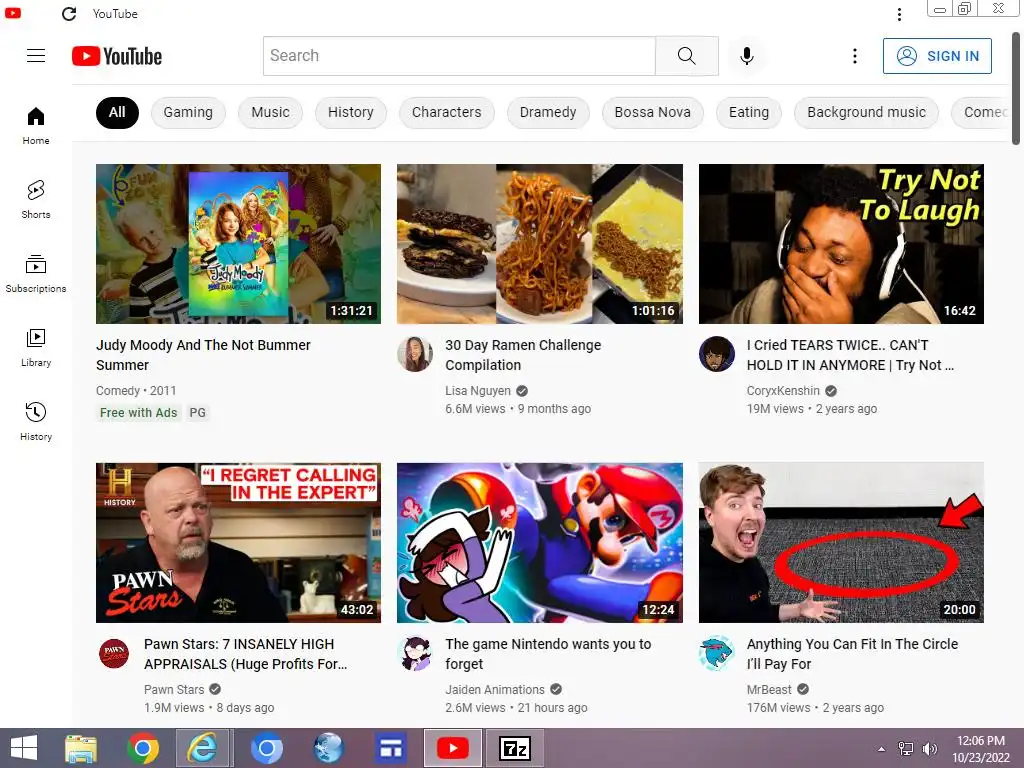The height and width of the screenshot is (768, 1024).
Task: Click 'Free with Ads' badge
Action: coord(138,413)
